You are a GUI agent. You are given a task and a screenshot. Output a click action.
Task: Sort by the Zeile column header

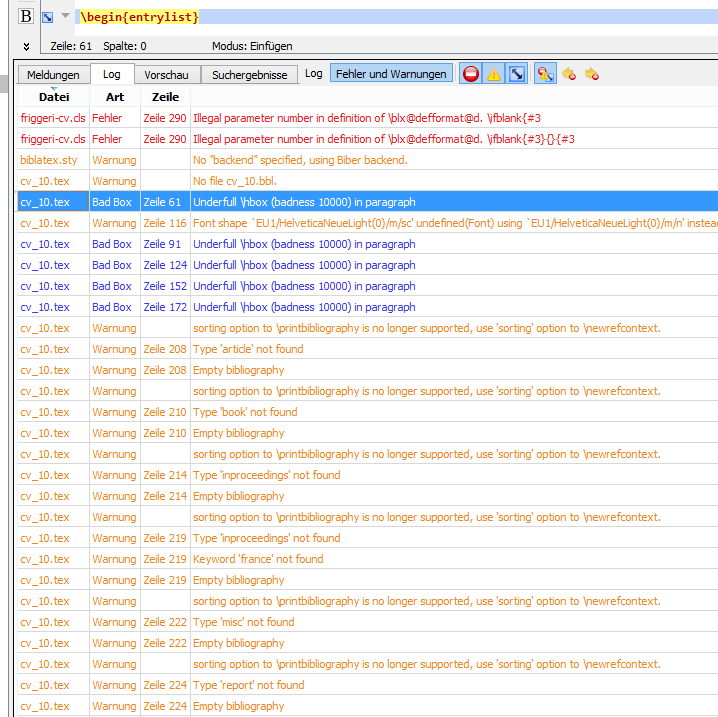165,97
